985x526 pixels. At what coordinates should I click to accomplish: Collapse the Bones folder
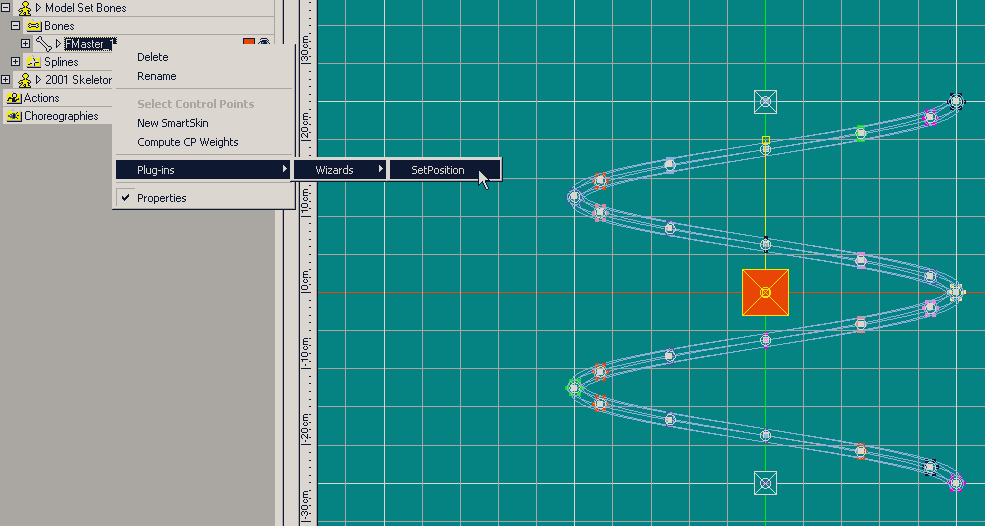coord(16,26)
